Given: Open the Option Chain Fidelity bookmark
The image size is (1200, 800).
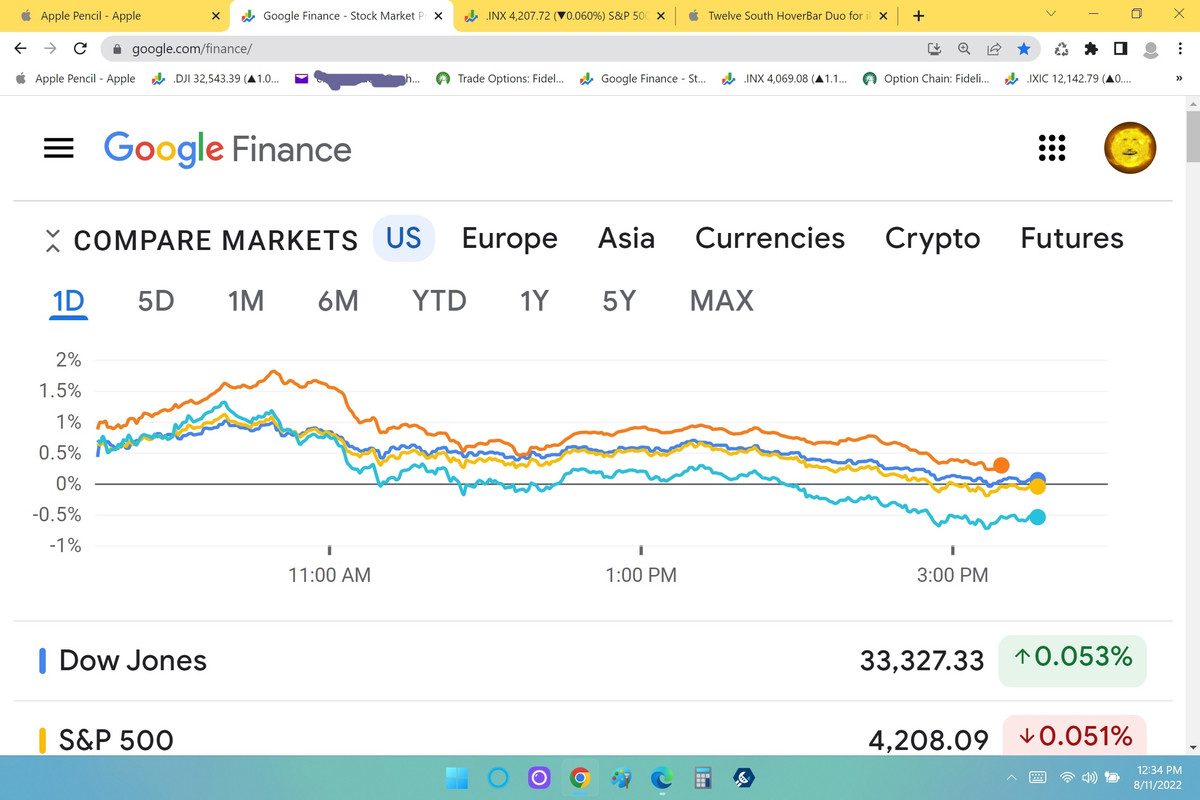Looking at the screenshot, I should [926, 78].
